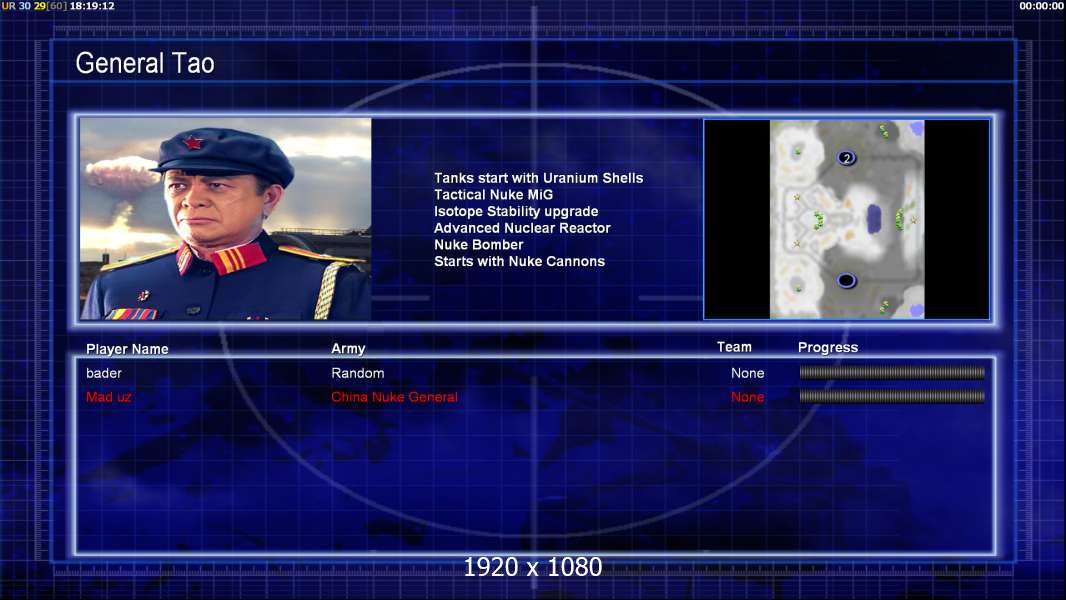1066x600 pixels.
Task: Click the Progress column header
Action: [x=828, y=347]
